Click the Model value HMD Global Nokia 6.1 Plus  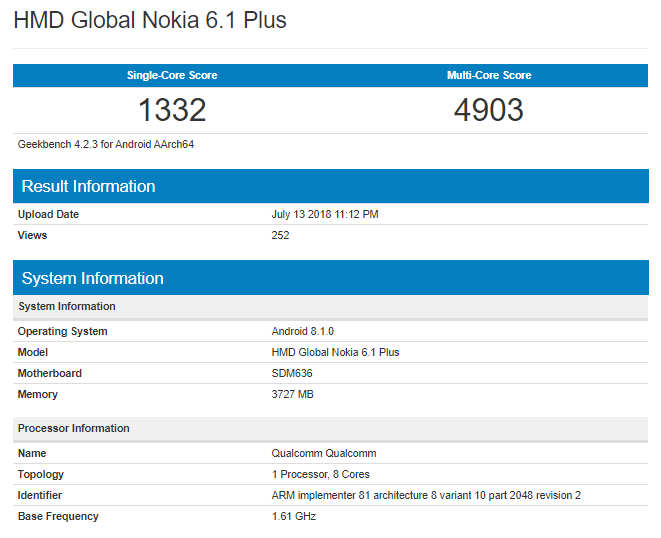click(x=335, y=352)
